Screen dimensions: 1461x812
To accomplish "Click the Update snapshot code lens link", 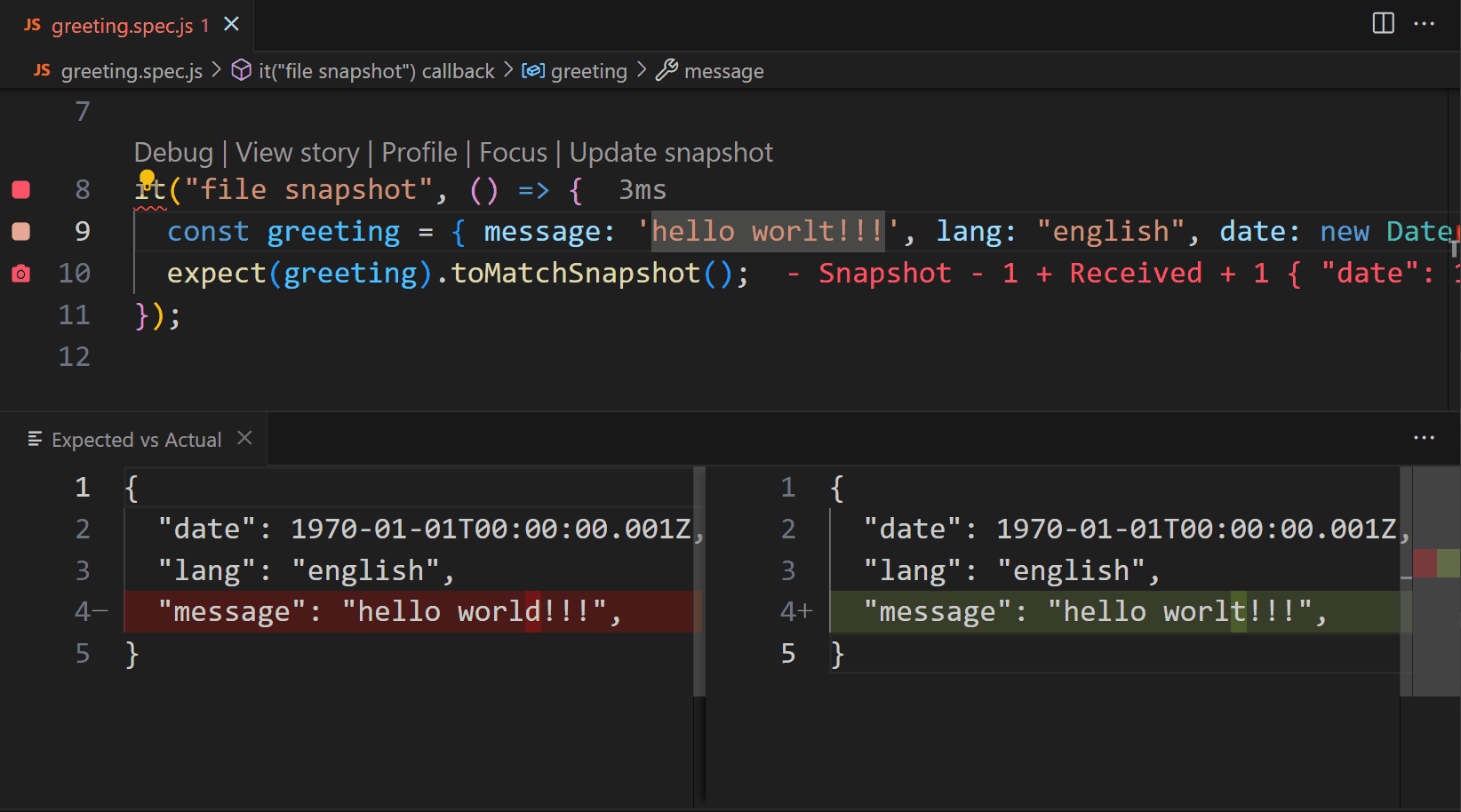I will [671, 152].
